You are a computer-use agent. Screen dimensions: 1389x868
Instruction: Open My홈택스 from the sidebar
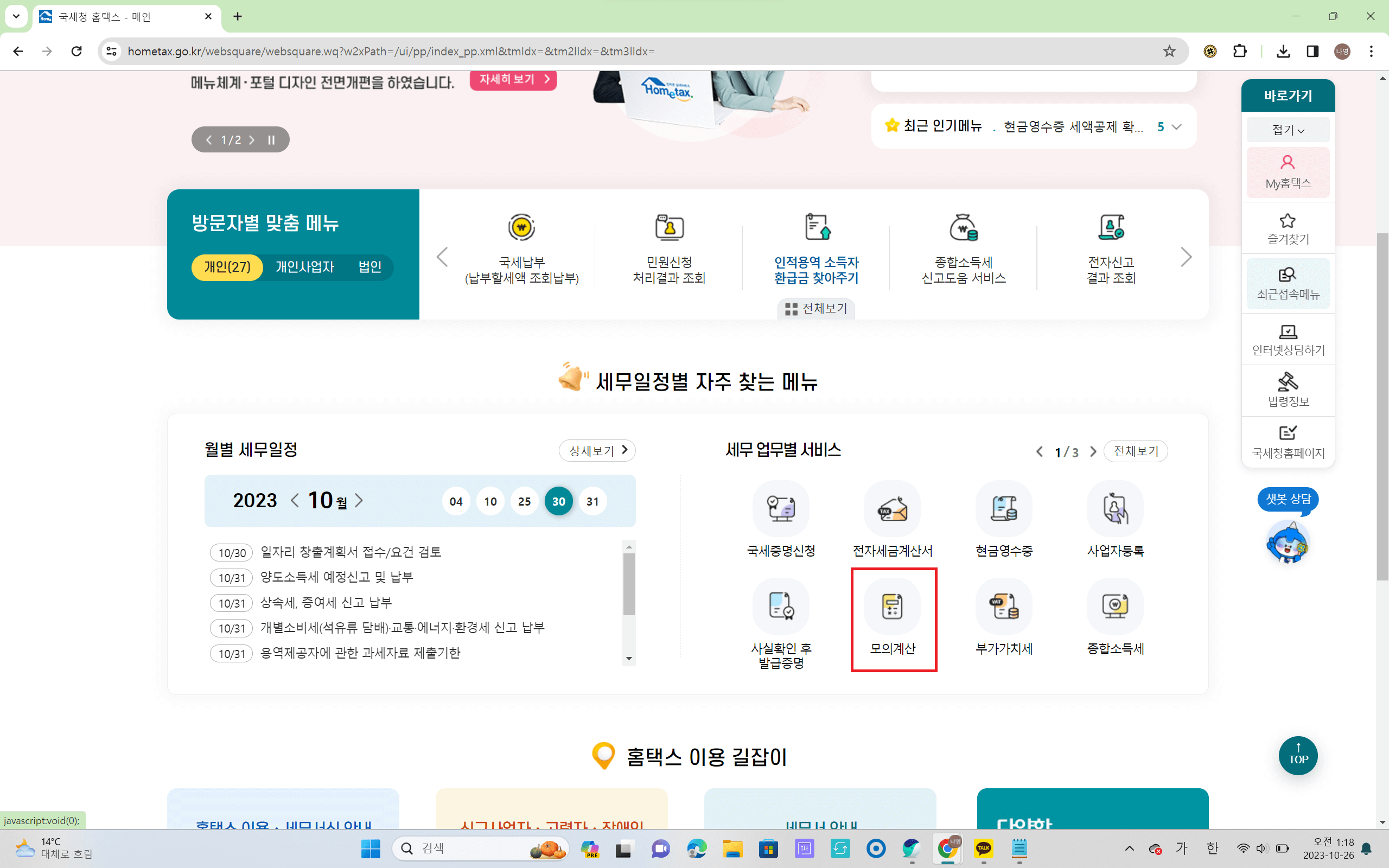[x=1288, y=171]
